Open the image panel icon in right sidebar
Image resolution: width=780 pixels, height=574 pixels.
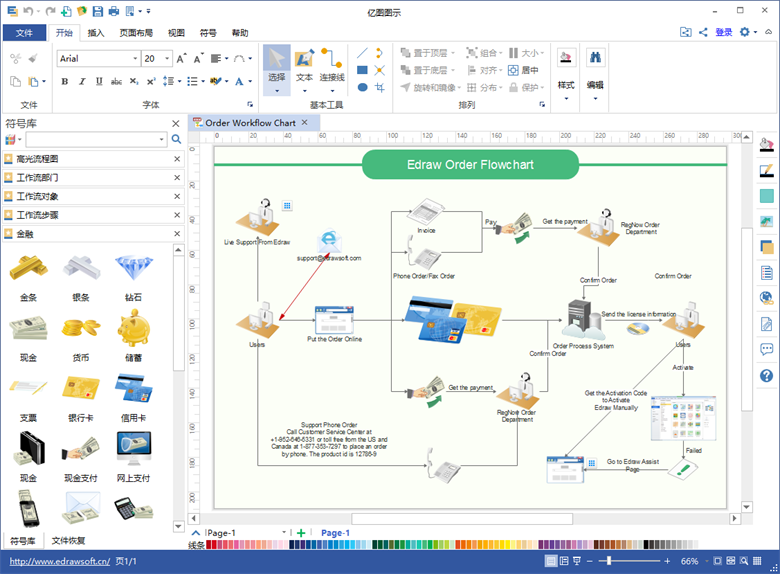tap(767, 221)
